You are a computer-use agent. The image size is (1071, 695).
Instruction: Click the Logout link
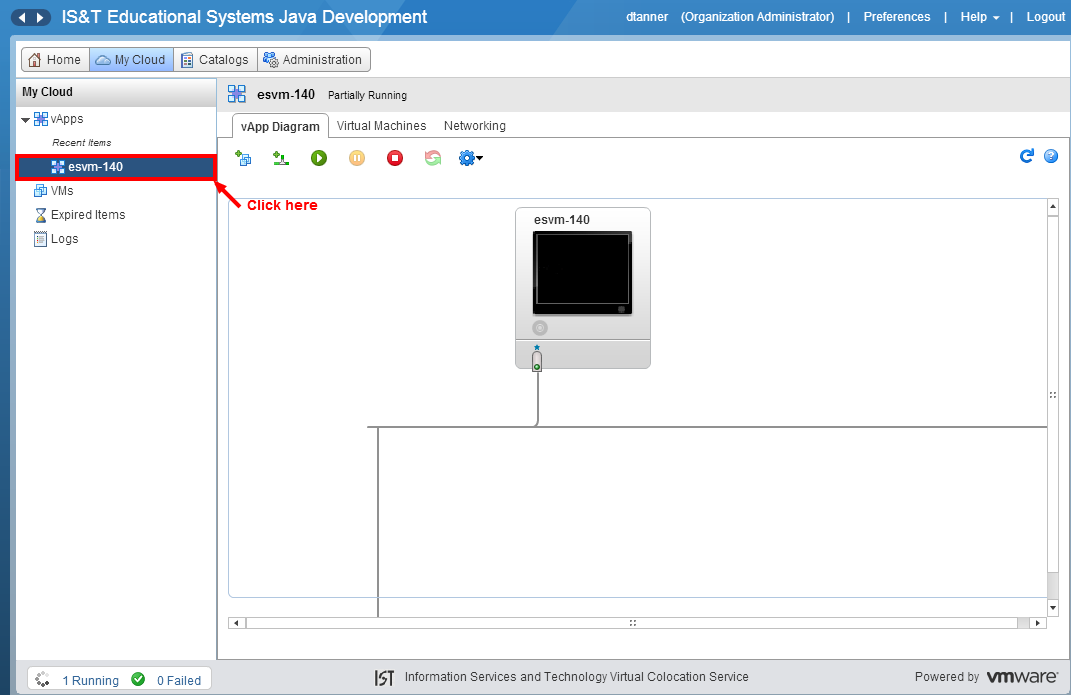(x=1046, y=17)
